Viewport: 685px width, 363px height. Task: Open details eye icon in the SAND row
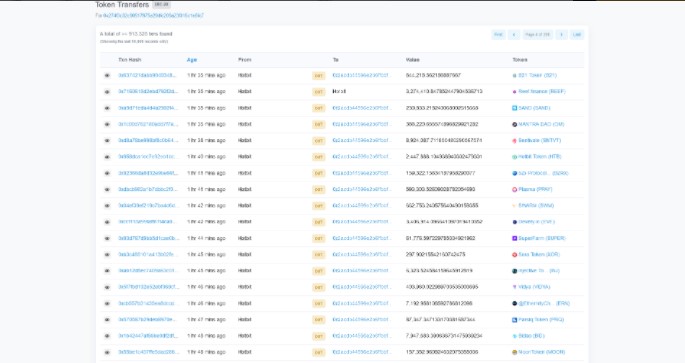(x=107, y=108)
